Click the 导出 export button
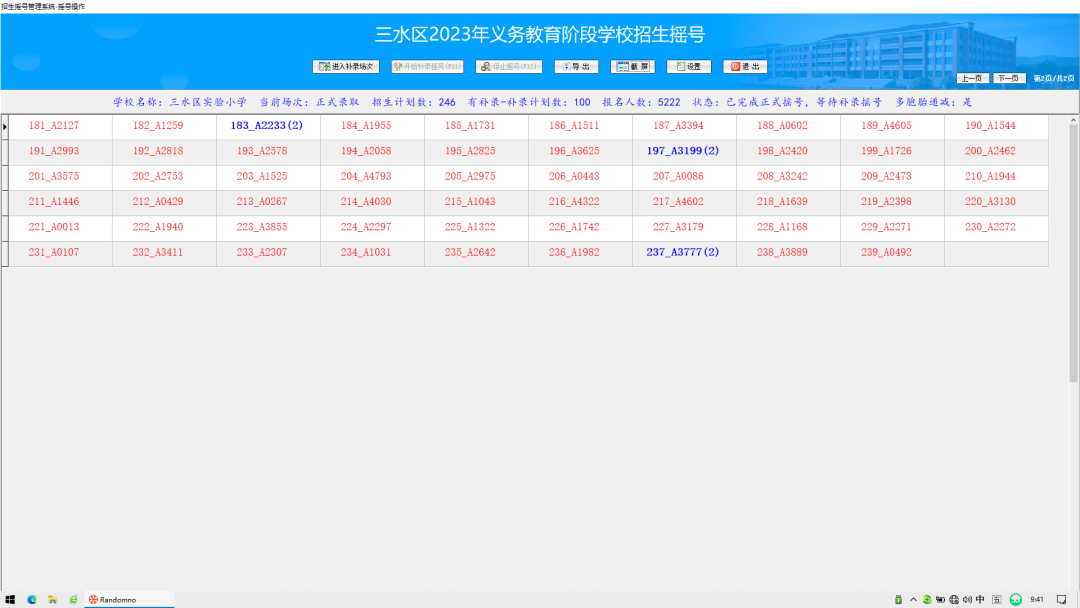This screenshot has height=608, width=1080. pyautogui.click(x=577, y=67)
